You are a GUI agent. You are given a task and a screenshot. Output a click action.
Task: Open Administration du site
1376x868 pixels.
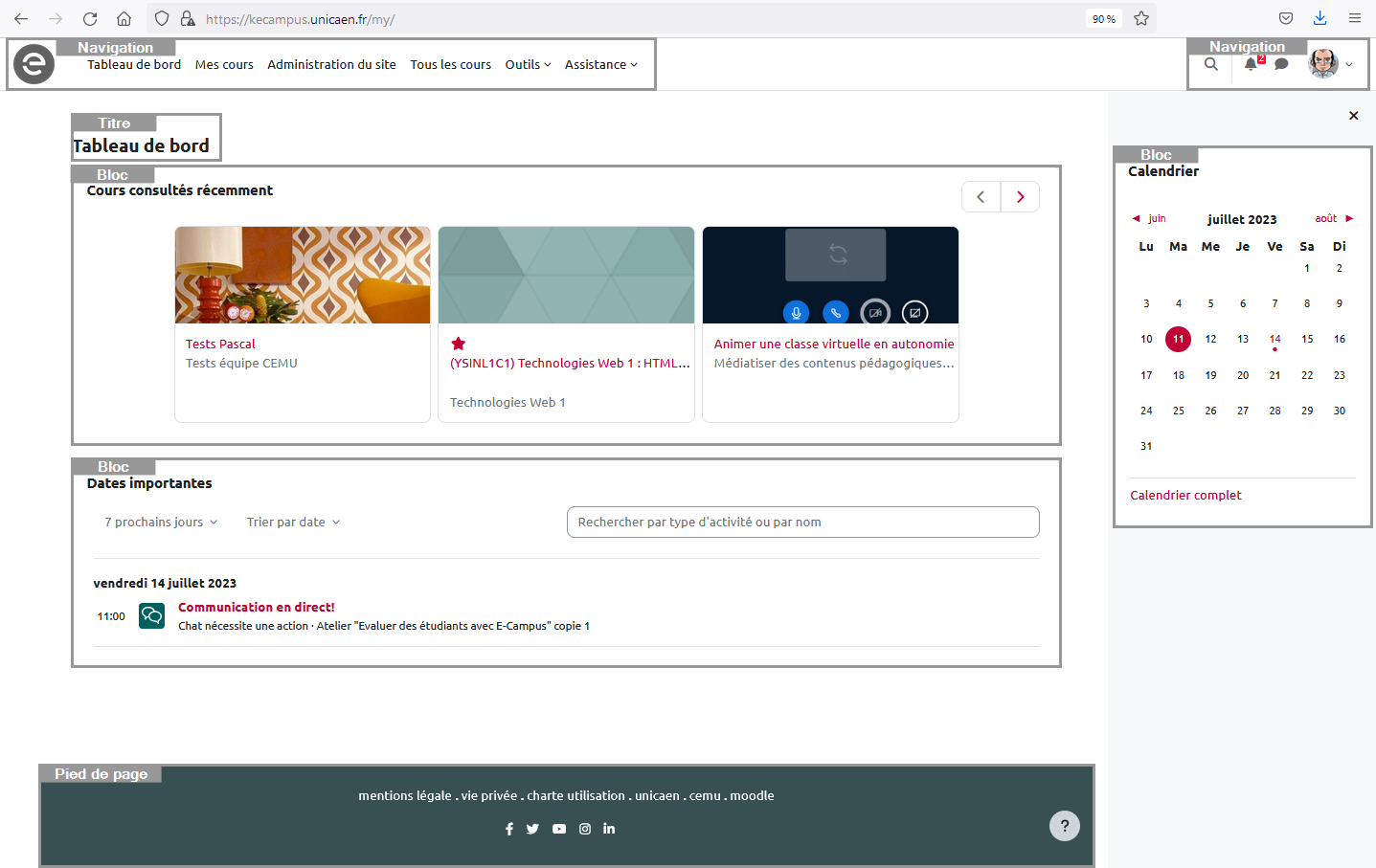click(x=331, y=65)
